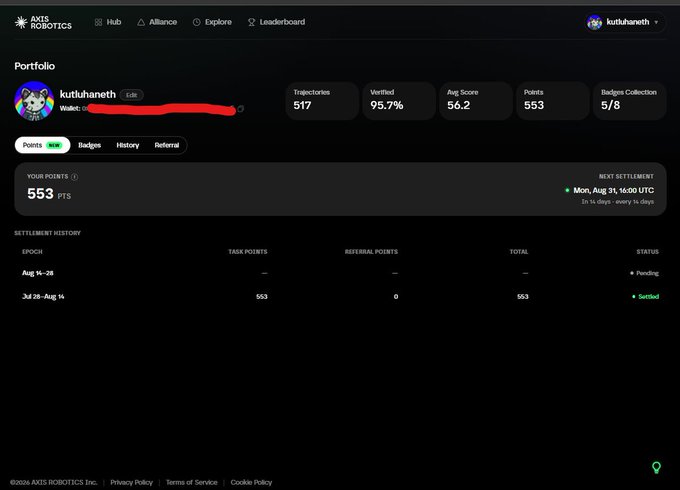Viewport: 680px width, 490px height.
Task: Open the Explore page
Action: coord(212,22)
